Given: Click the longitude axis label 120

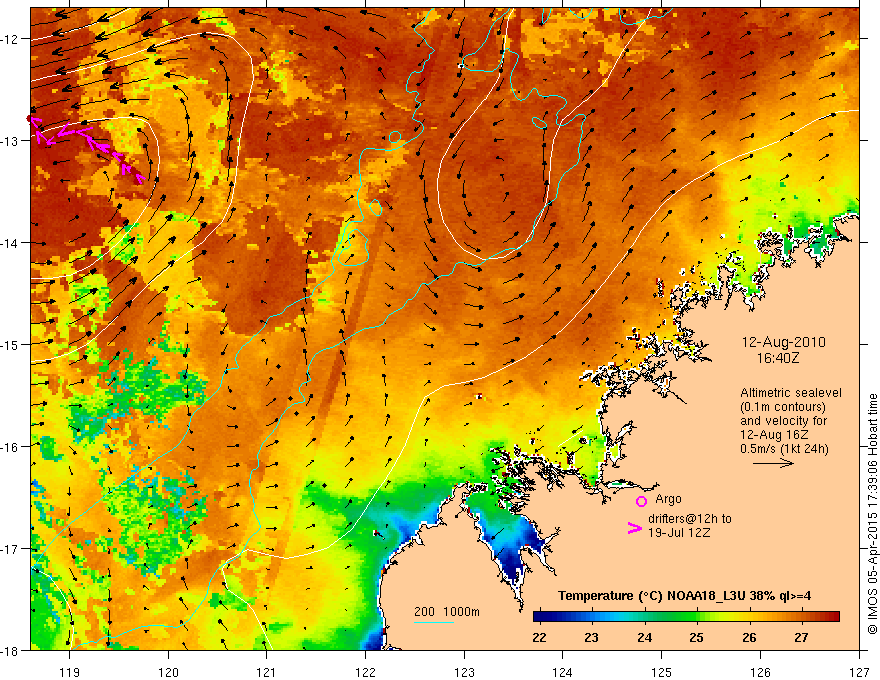Looking at the screenshot, I should pyautogui.click(x=168, y=672).
